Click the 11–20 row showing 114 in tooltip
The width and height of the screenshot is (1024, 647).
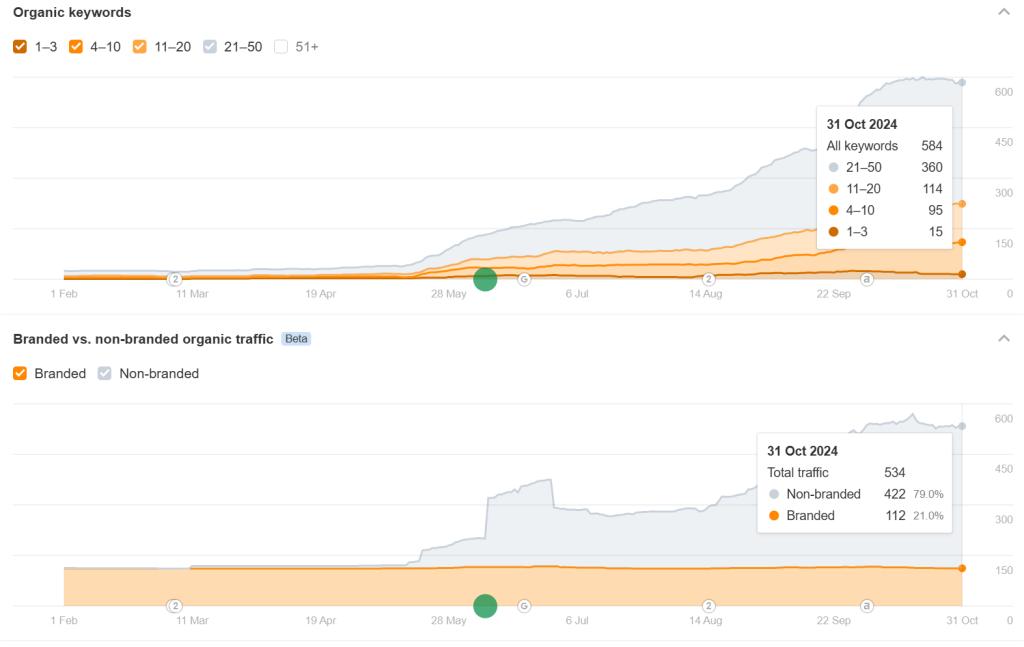click(884, 189)
